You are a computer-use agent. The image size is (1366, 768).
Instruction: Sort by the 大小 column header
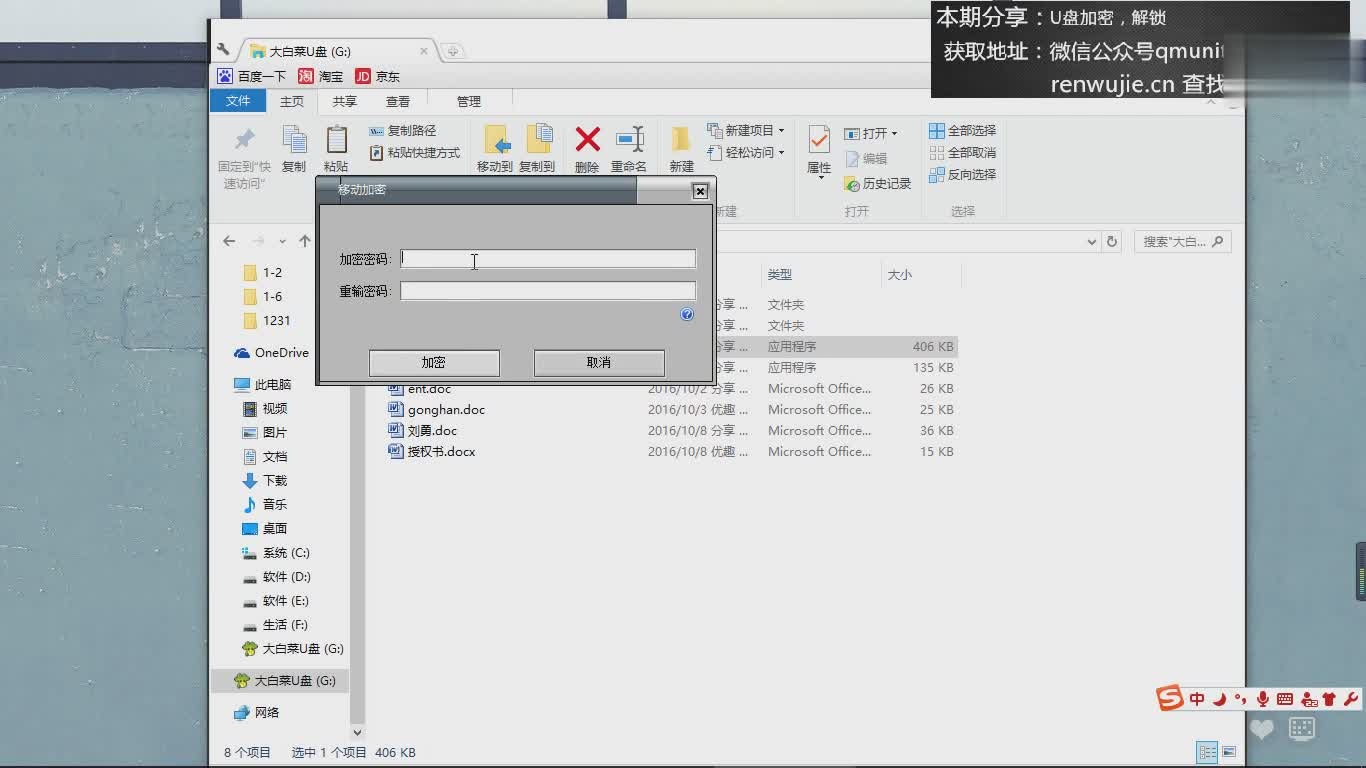(x=900, y=275)
